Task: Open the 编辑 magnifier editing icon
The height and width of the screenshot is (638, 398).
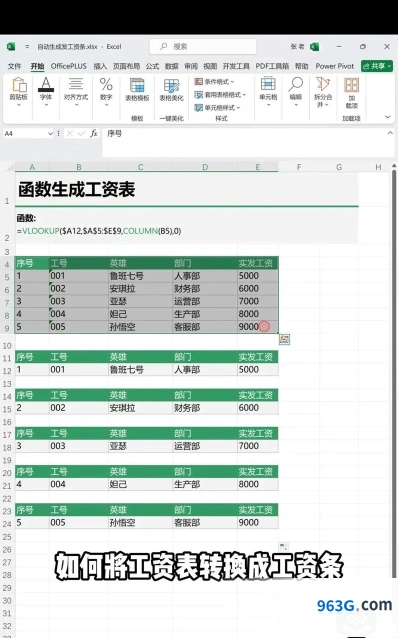Action: click(296, 92)
